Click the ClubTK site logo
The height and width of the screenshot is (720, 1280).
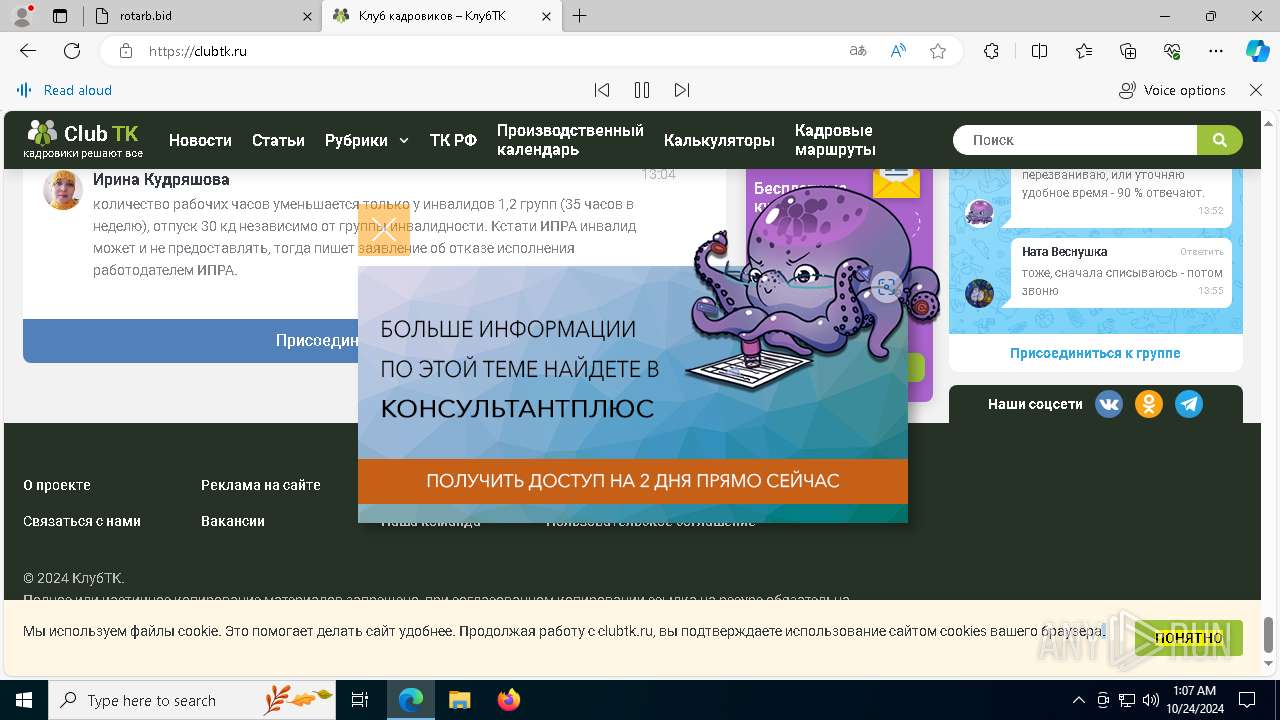tap(84, 140)
